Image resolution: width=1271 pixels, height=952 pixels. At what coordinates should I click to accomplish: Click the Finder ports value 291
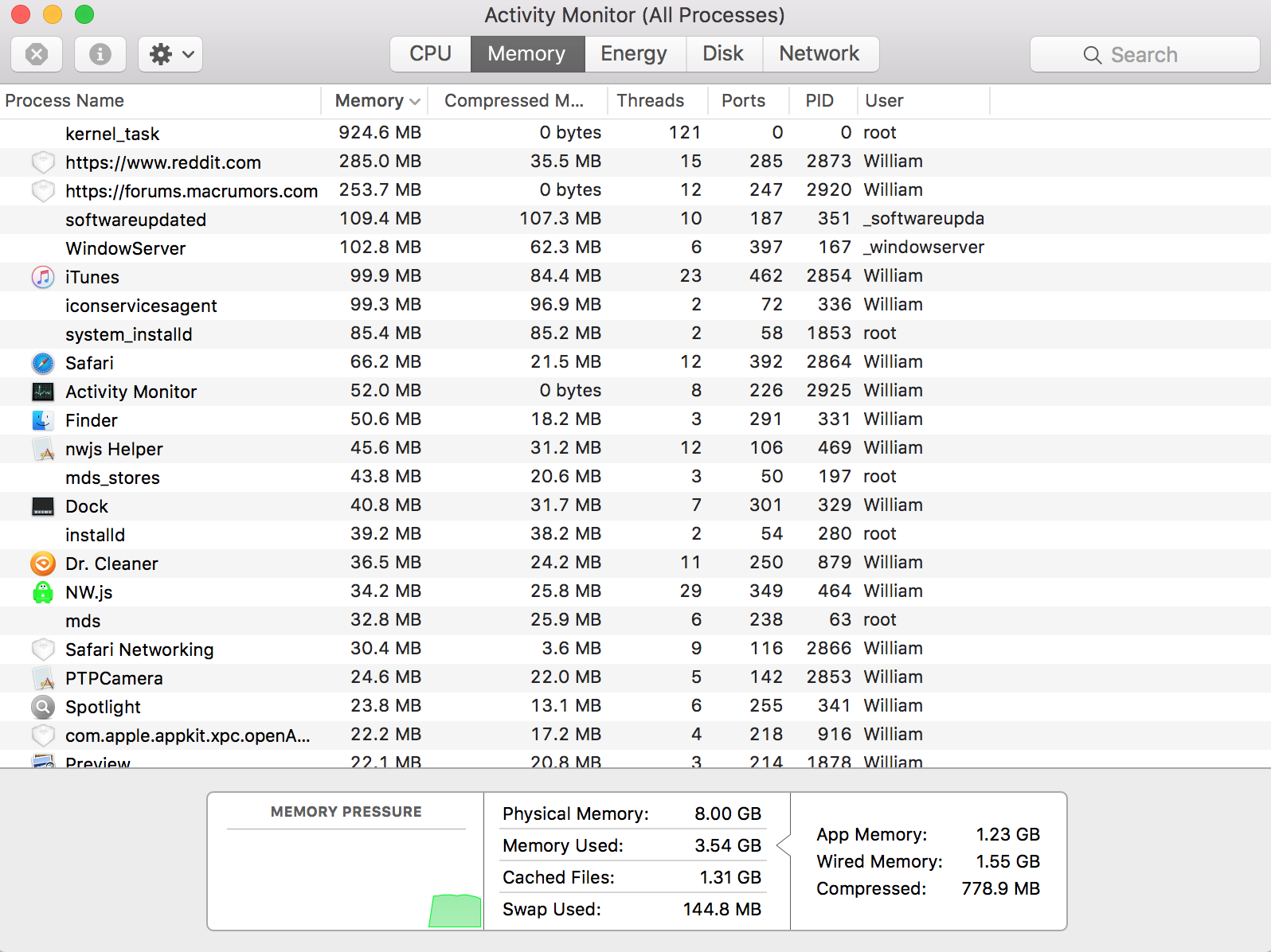tap(766, 419)
